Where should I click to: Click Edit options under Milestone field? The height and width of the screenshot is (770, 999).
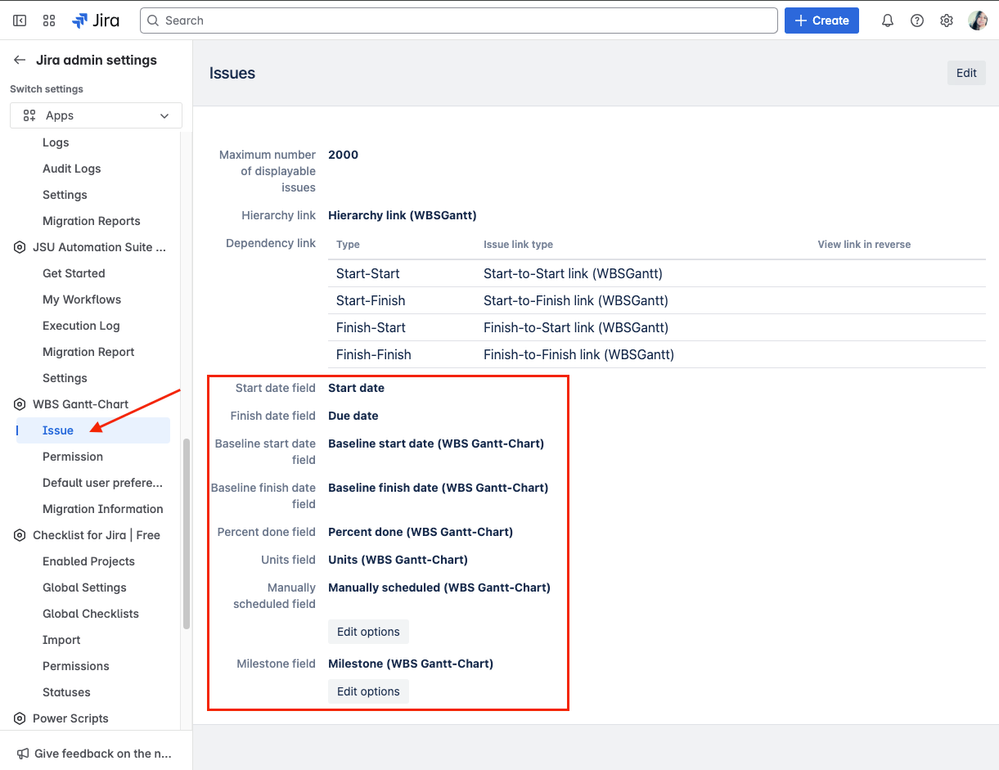tap(368, 692)
